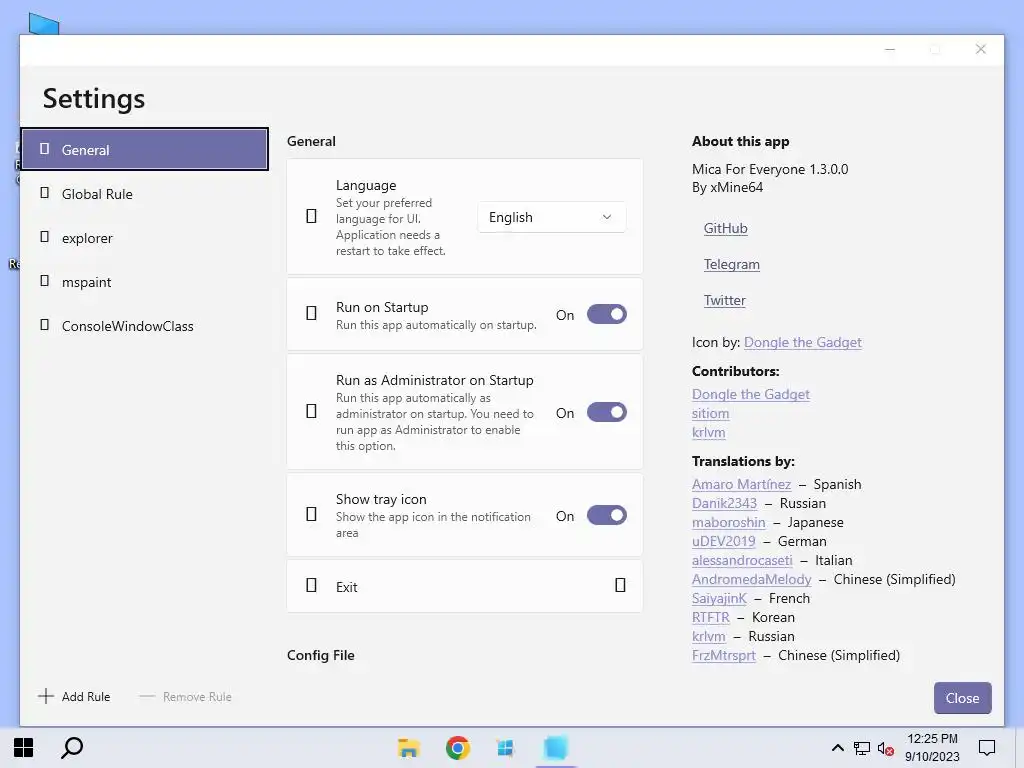Click the Show tray icon setting icon
The height and width of the screenshot is (768, 1024).
click(312, 515)
